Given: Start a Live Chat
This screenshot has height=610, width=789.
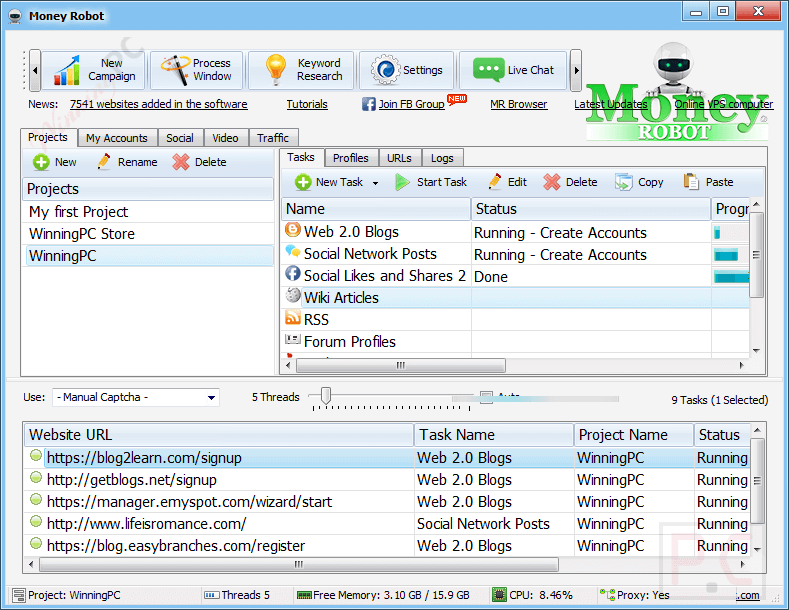Looking at the screenshot, I should tap(513, 70).
